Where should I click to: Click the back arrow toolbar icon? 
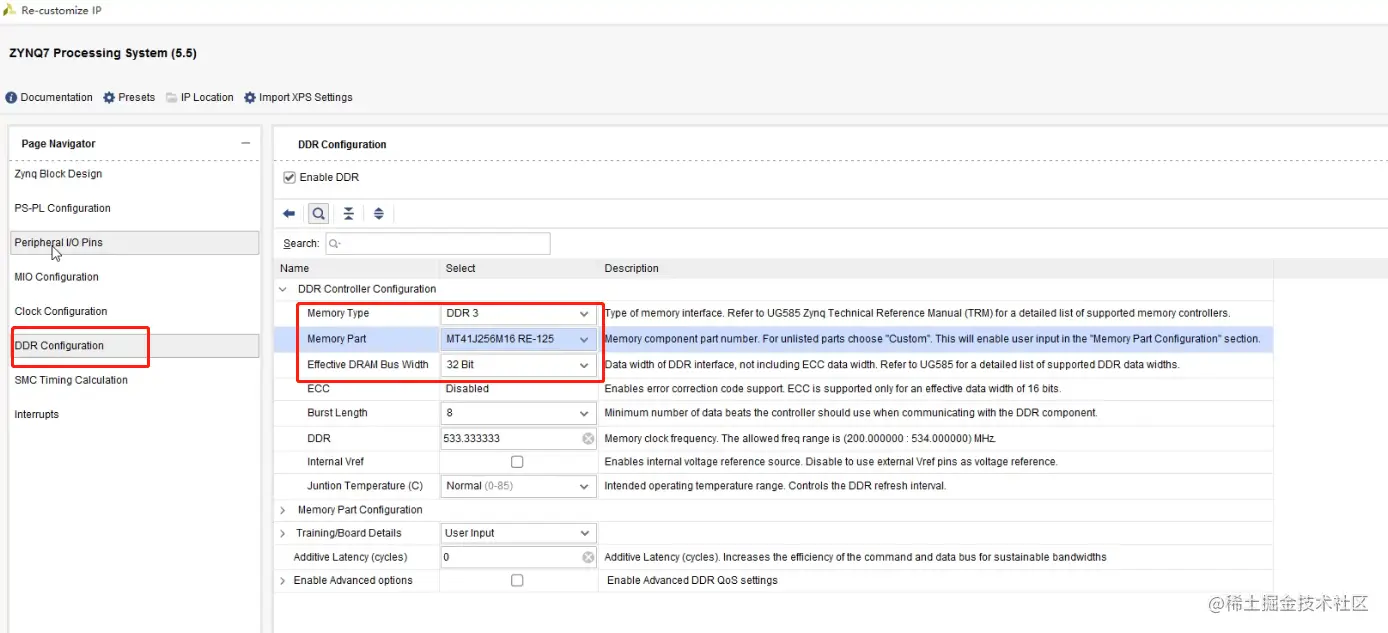point(289,213)
